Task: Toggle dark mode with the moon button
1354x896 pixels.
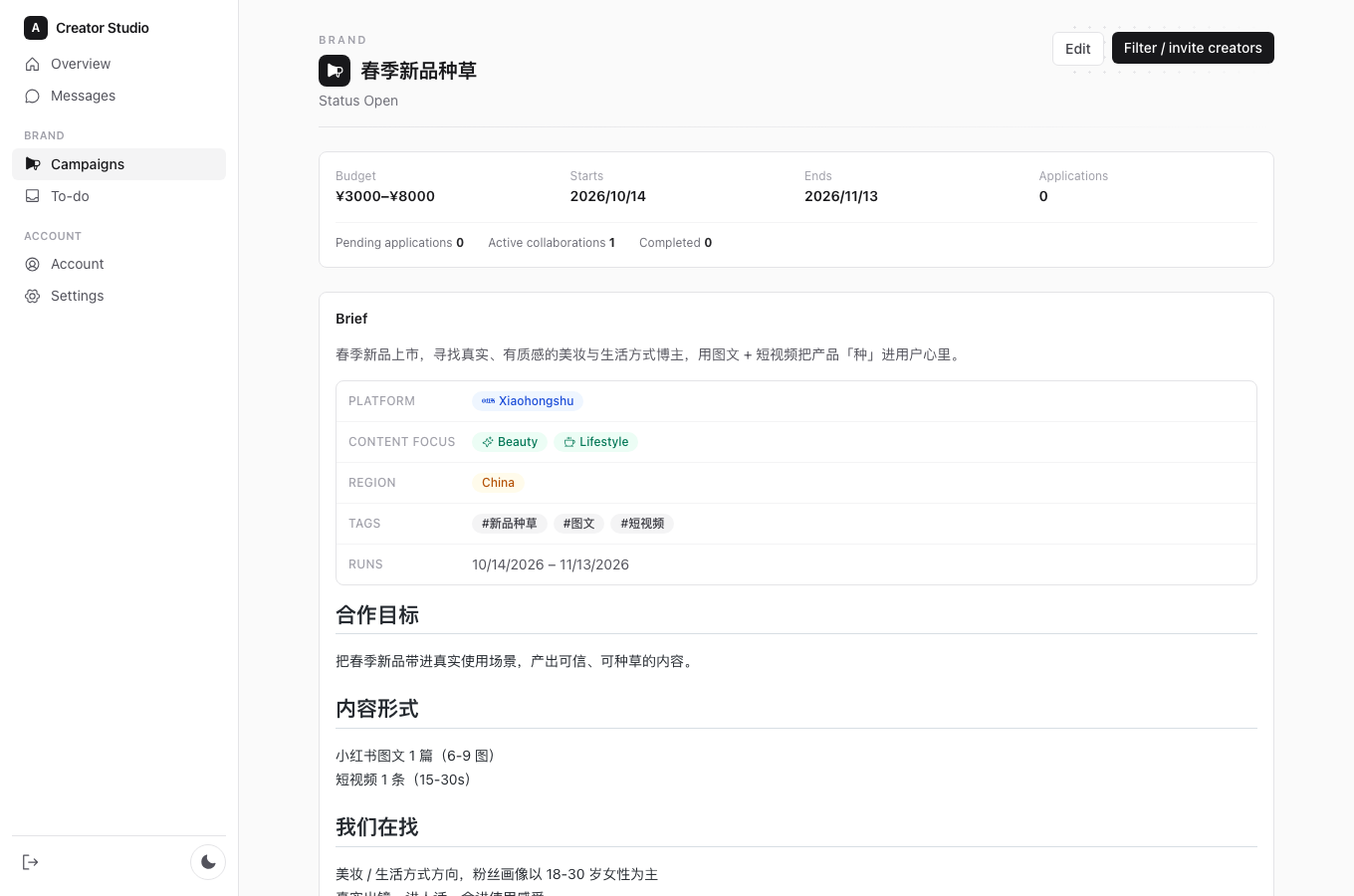Action: click(x=208, y=862)
